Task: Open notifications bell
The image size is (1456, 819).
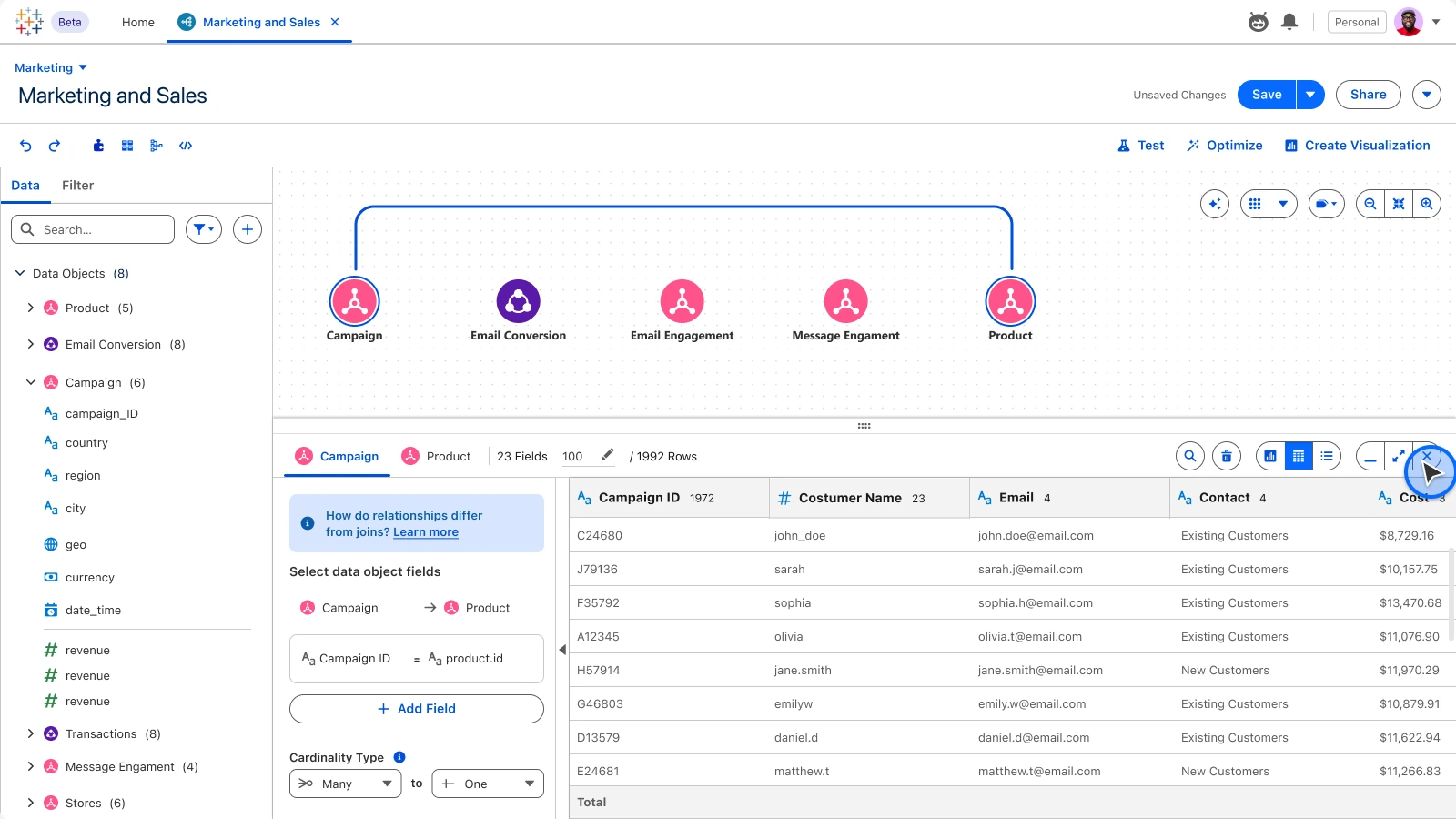Action: pos(1289,22)
